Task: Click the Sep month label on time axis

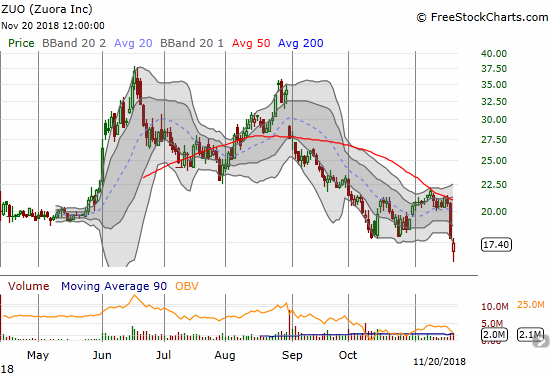Action: click(292, 355)
